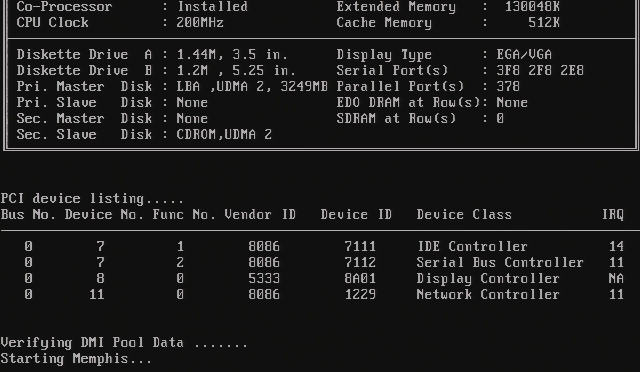
Task: Click the Device ID column header
Action: pos(356,214)
